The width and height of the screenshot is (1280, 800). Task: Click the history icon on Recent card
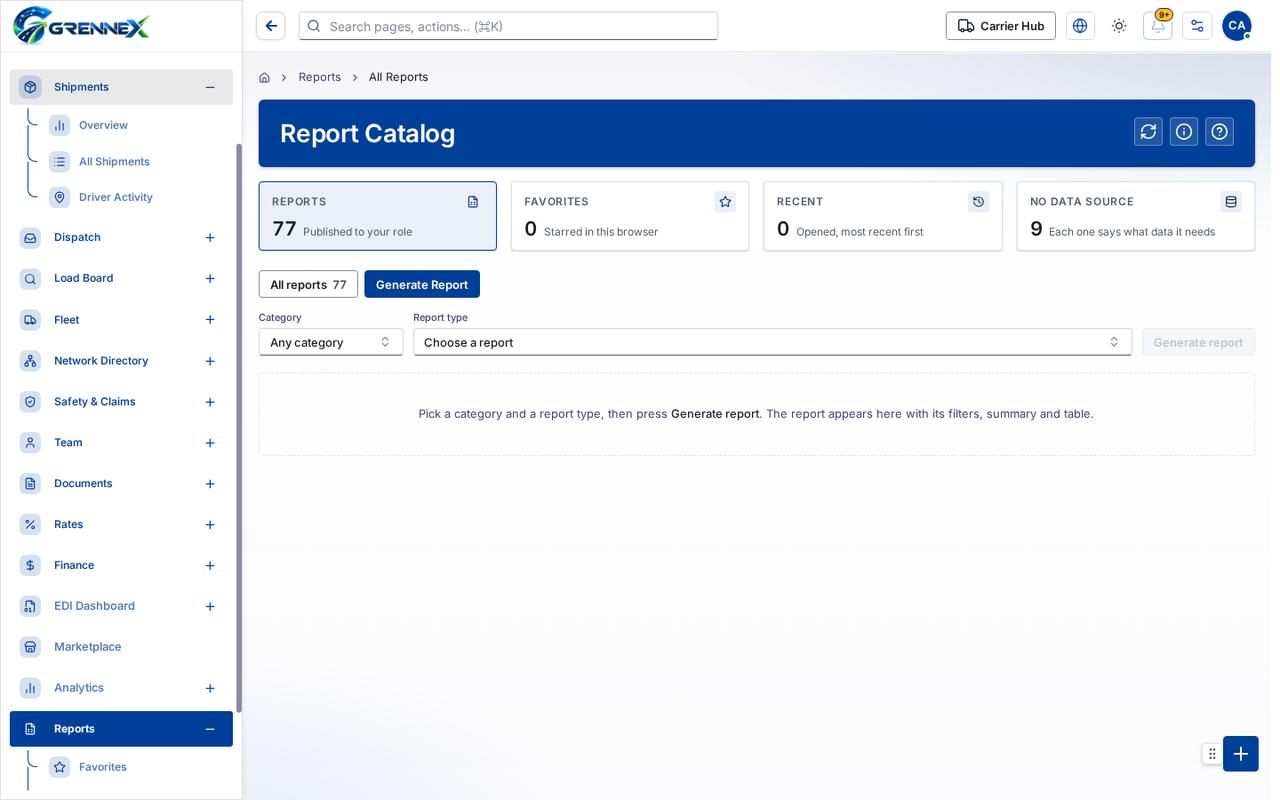point(978,202)
